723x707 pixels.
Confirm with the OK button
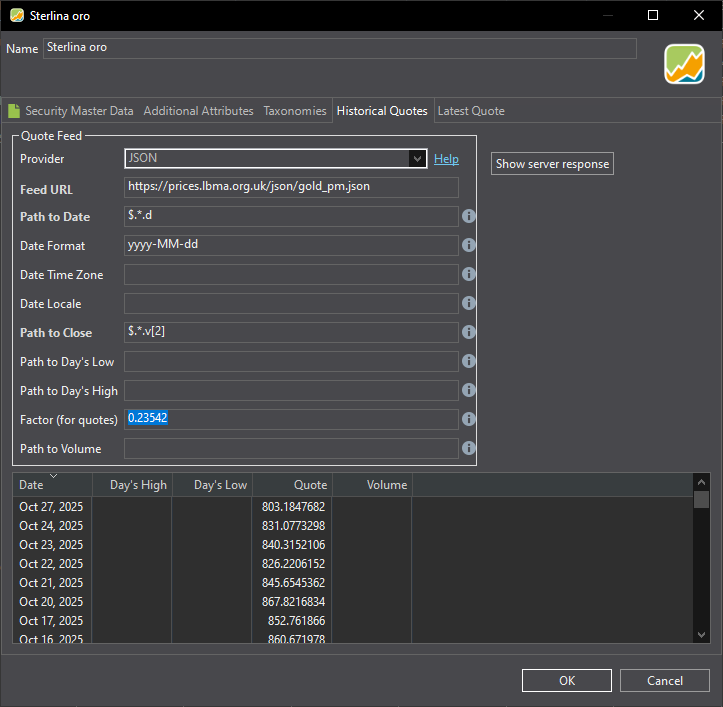[567, 681]
